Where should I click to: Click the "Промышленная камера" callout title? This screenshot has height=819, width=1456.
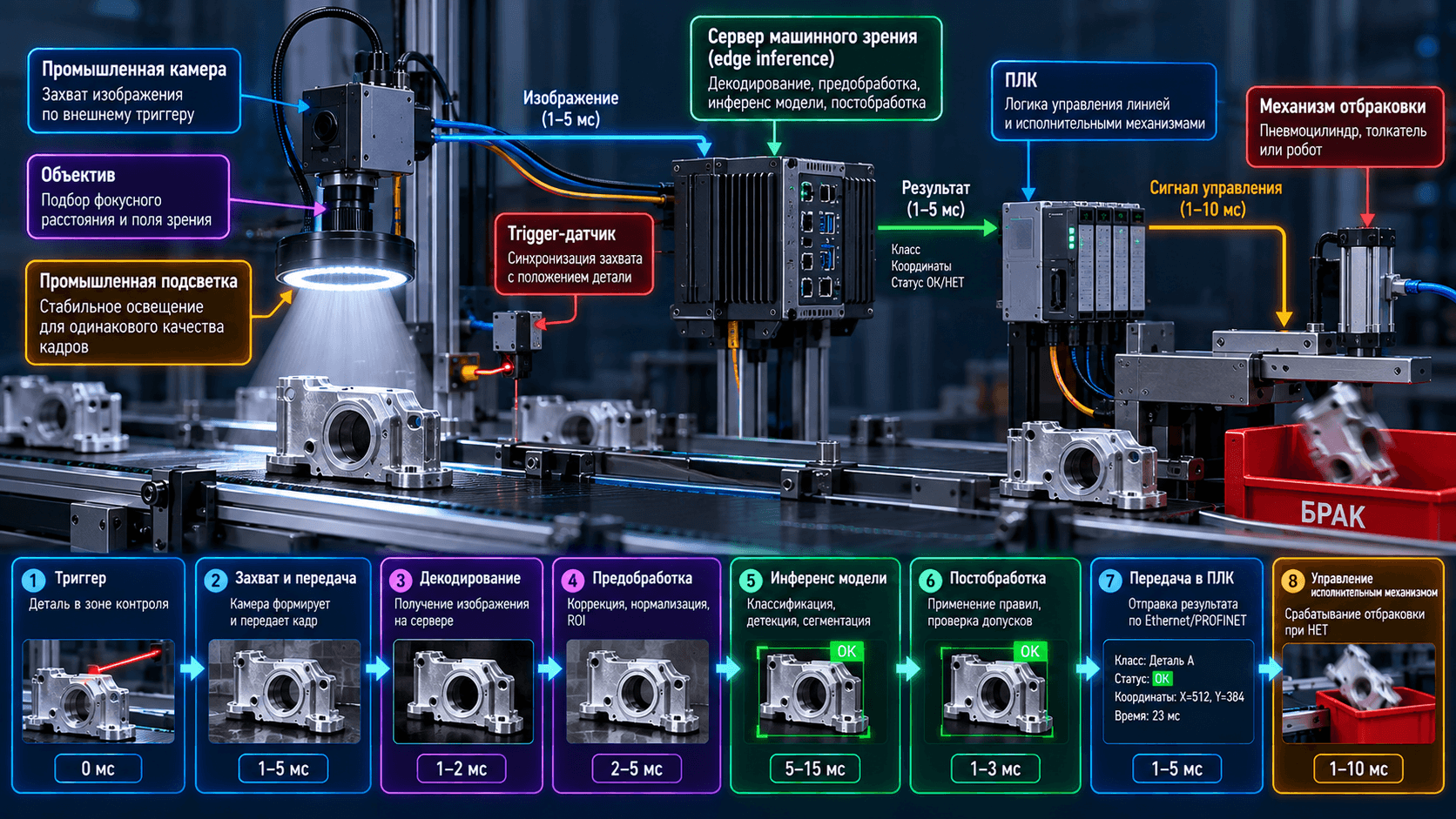134,70
